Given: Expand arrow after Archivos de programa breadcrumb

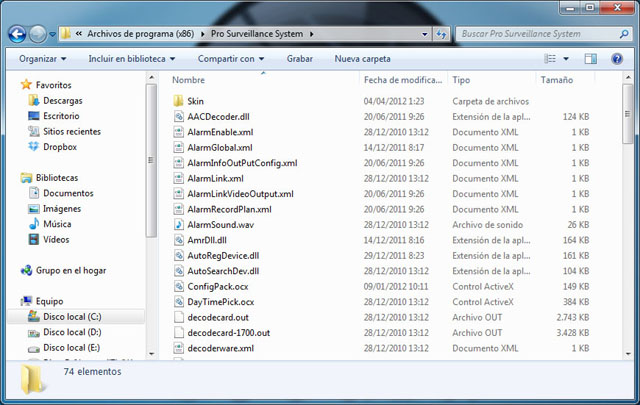Looking at the screenshot, I should click(x=202, y=34).
